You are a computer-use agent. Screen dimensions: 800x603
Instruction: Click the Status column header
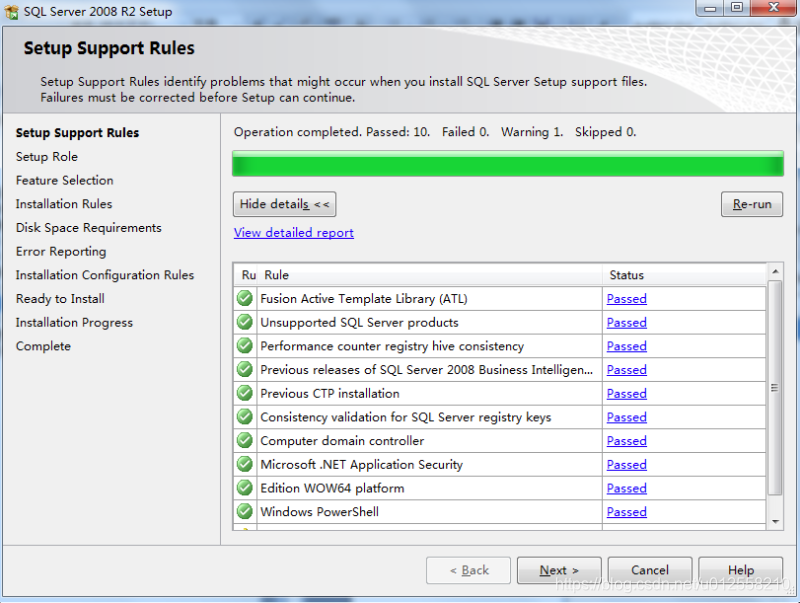pyautogui.click(x=684, y=275)
